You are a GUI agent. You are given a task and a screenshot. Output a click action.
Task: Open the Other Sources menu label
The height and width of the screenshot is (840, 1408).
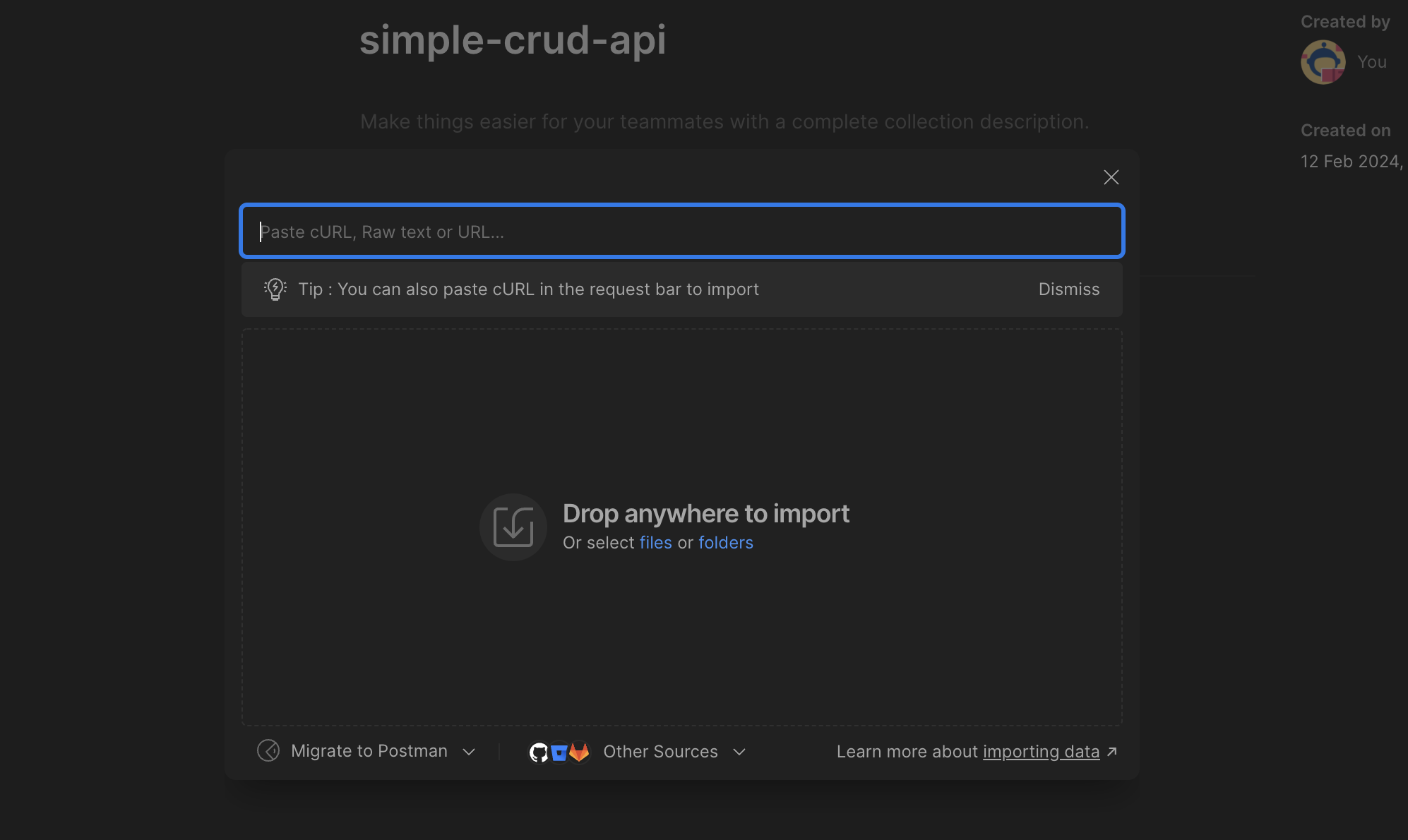660,752
